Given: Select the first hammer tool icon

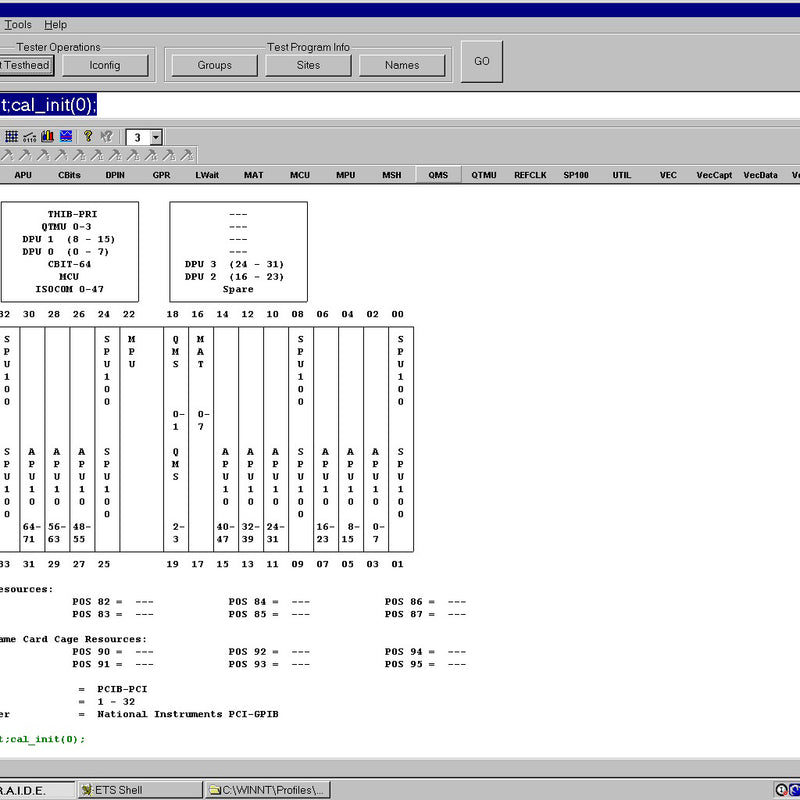Looking at the screenshot, I should click(x=7, y=156).
